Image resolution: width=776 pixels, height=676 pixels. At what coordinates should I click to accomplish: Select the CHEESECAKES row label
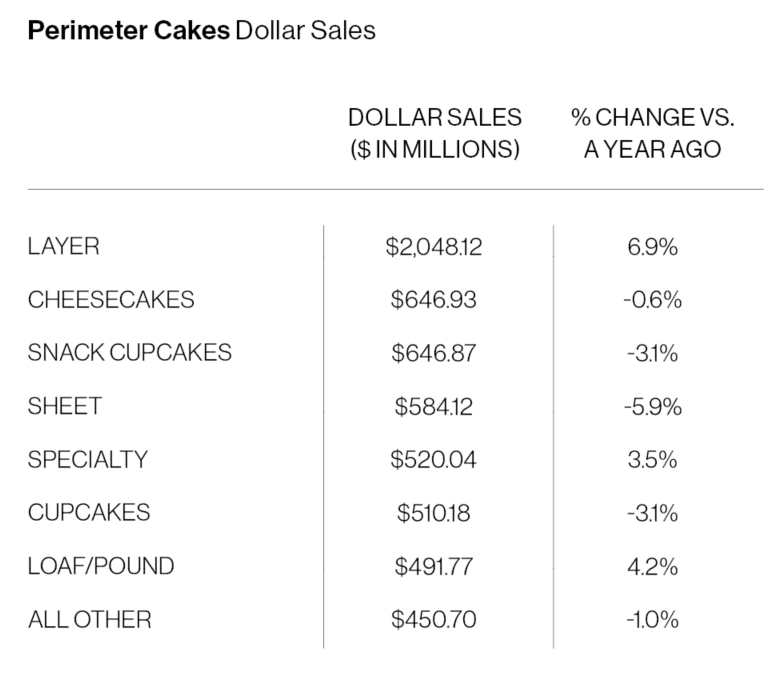point(111,299)
